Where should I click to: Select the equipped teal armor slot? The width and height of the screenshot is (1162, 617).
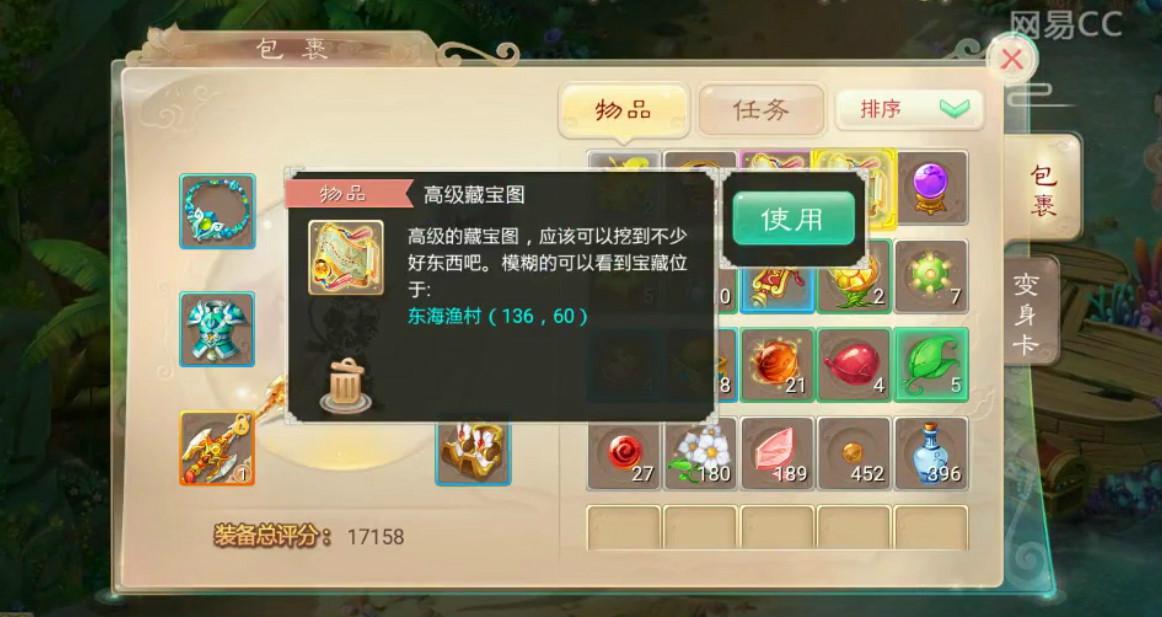point(217,329)
